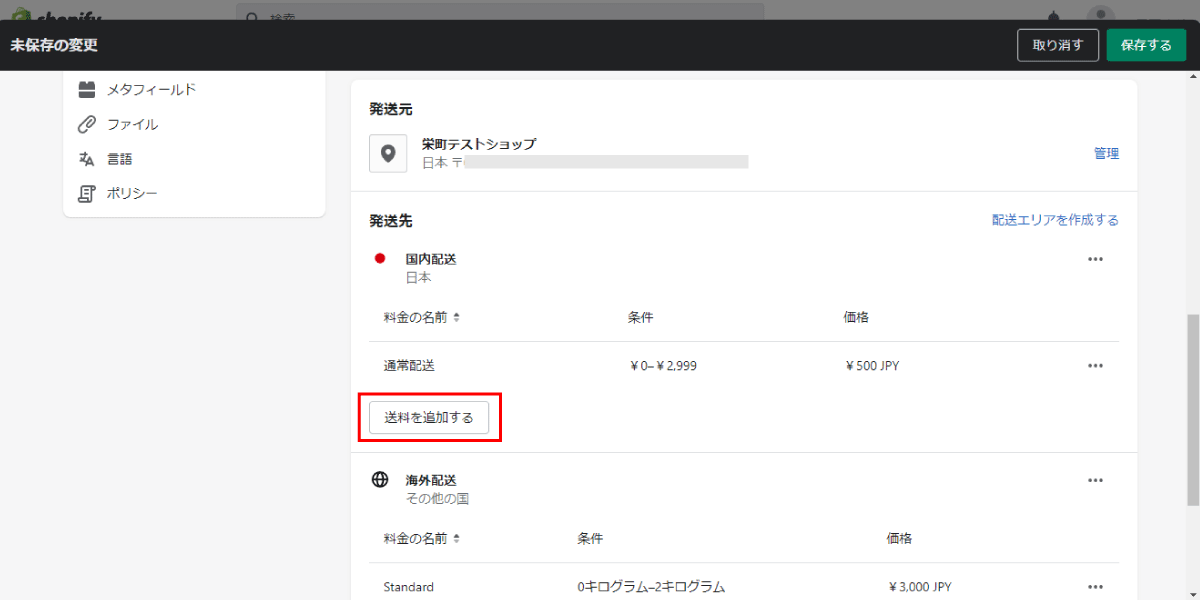Open the three-dot menu for 国内配送
Image resolution: width=1200 pixels, height=600 pixels.
click(1095, 260)
